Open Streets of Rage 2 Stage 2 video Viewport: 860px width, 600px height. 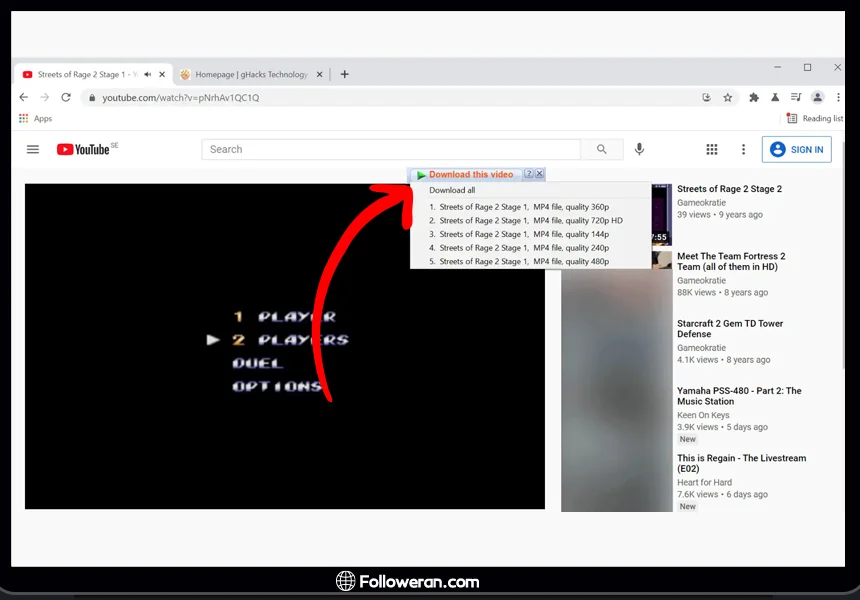(729, 189)
